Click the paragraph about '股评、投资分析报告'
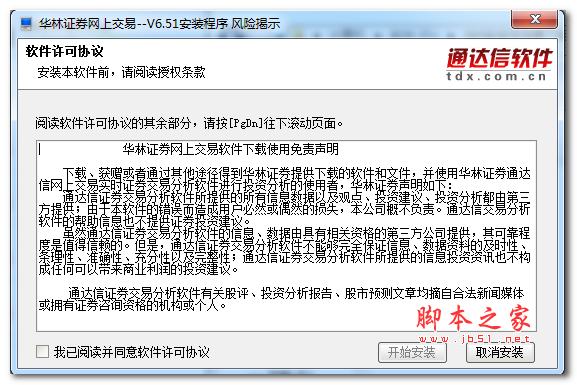Image resolution: width=577 pixels, height=385 pixels. click(282, 299)
